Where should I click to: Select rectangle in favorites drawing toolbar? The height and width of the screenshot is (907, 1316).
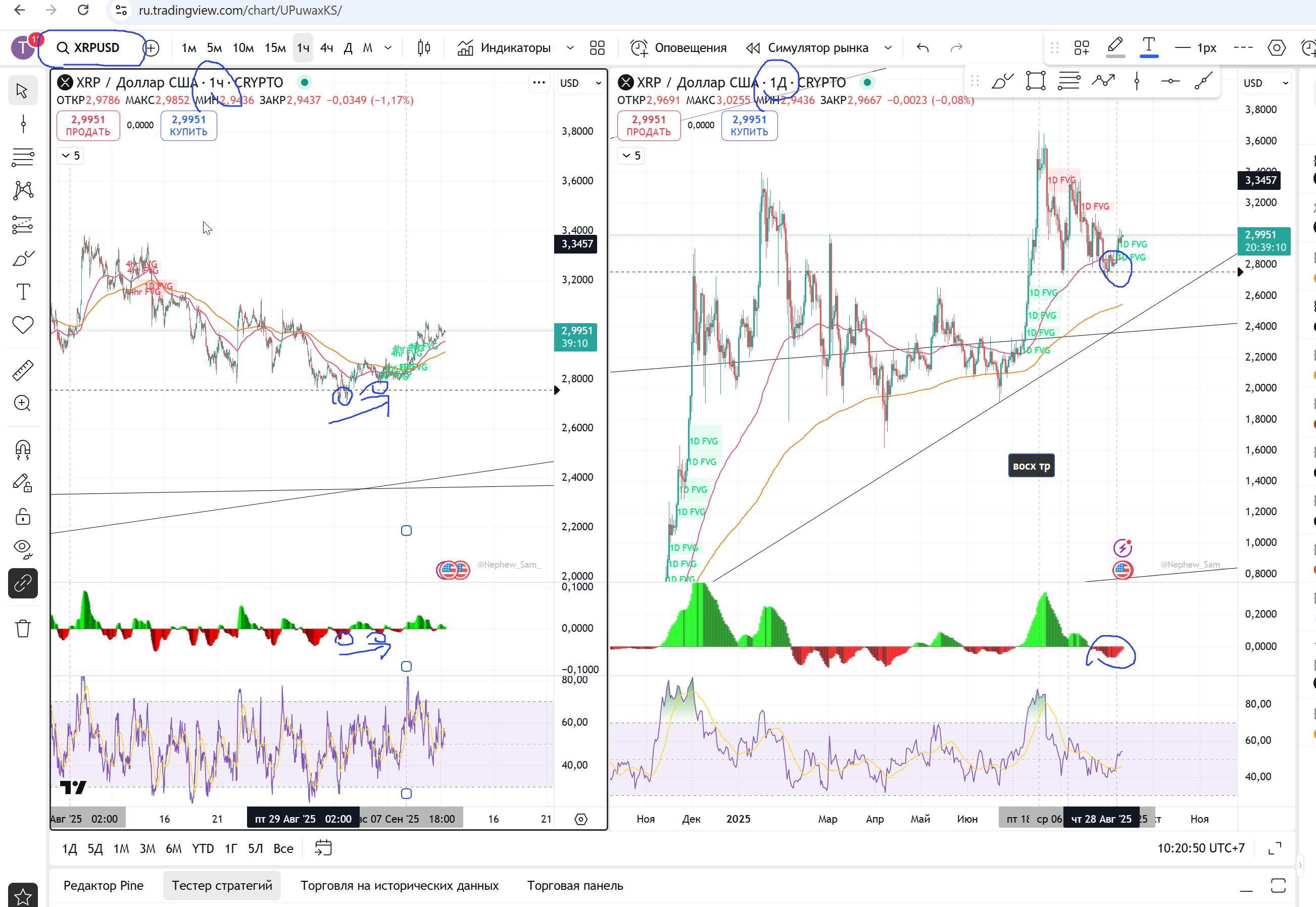[x=1036, y=81]
